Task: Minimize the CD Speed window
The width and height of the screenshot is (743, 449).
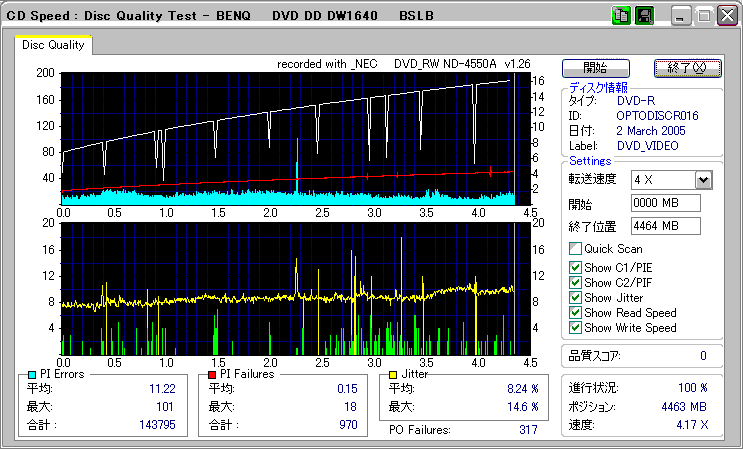Action: click(681, 16)
